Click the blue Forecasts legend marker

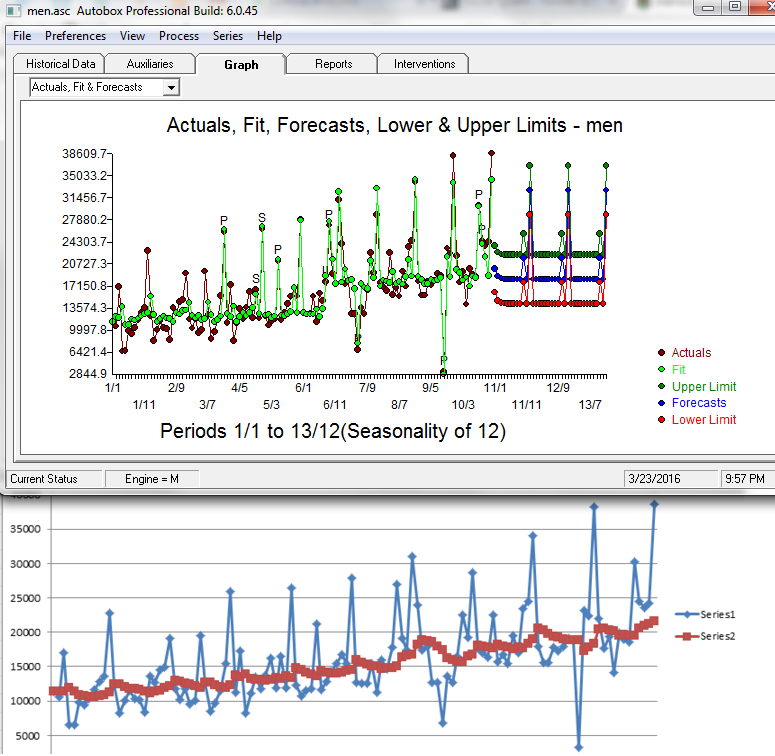(661, 404)
